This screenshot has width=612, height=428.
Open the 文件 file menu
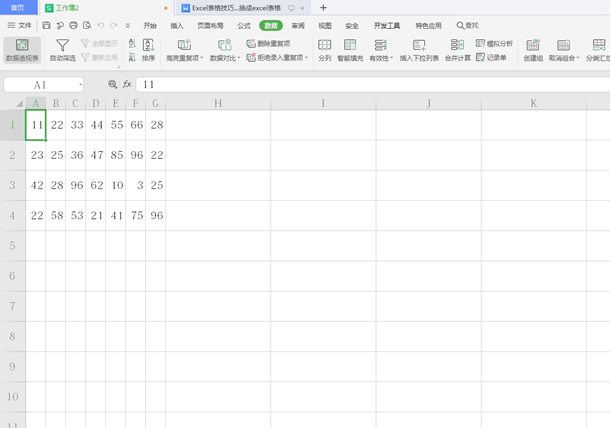(x=20, y=25)
